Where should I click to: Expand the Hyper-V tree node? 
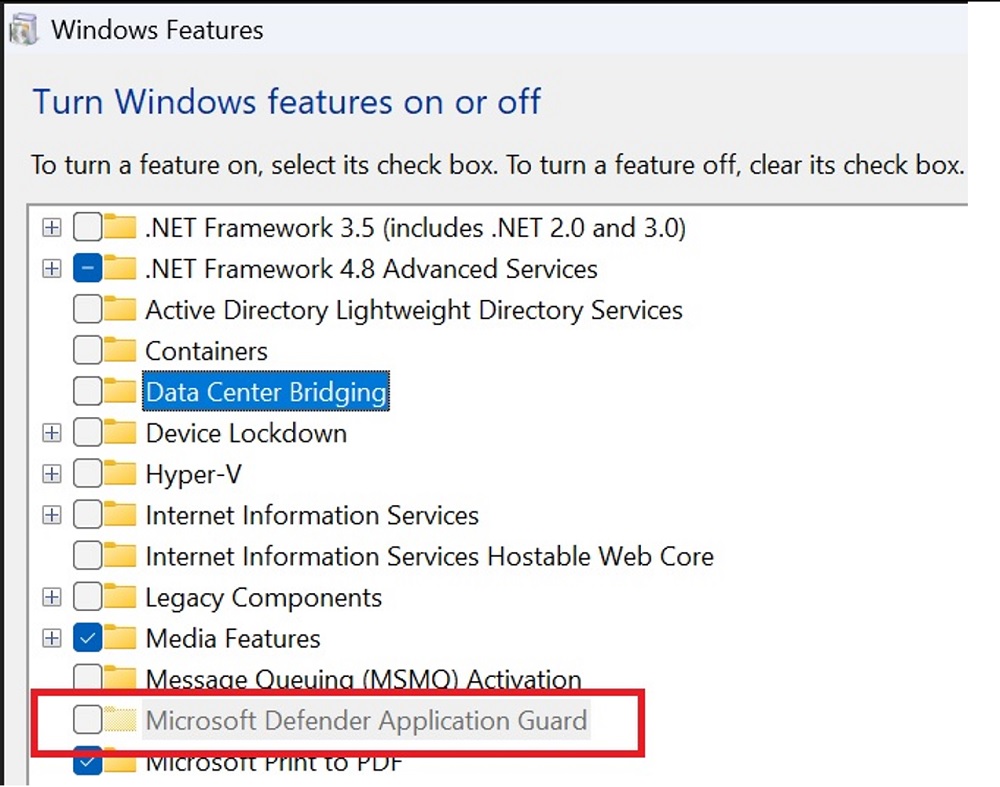(x=51, y=473)
